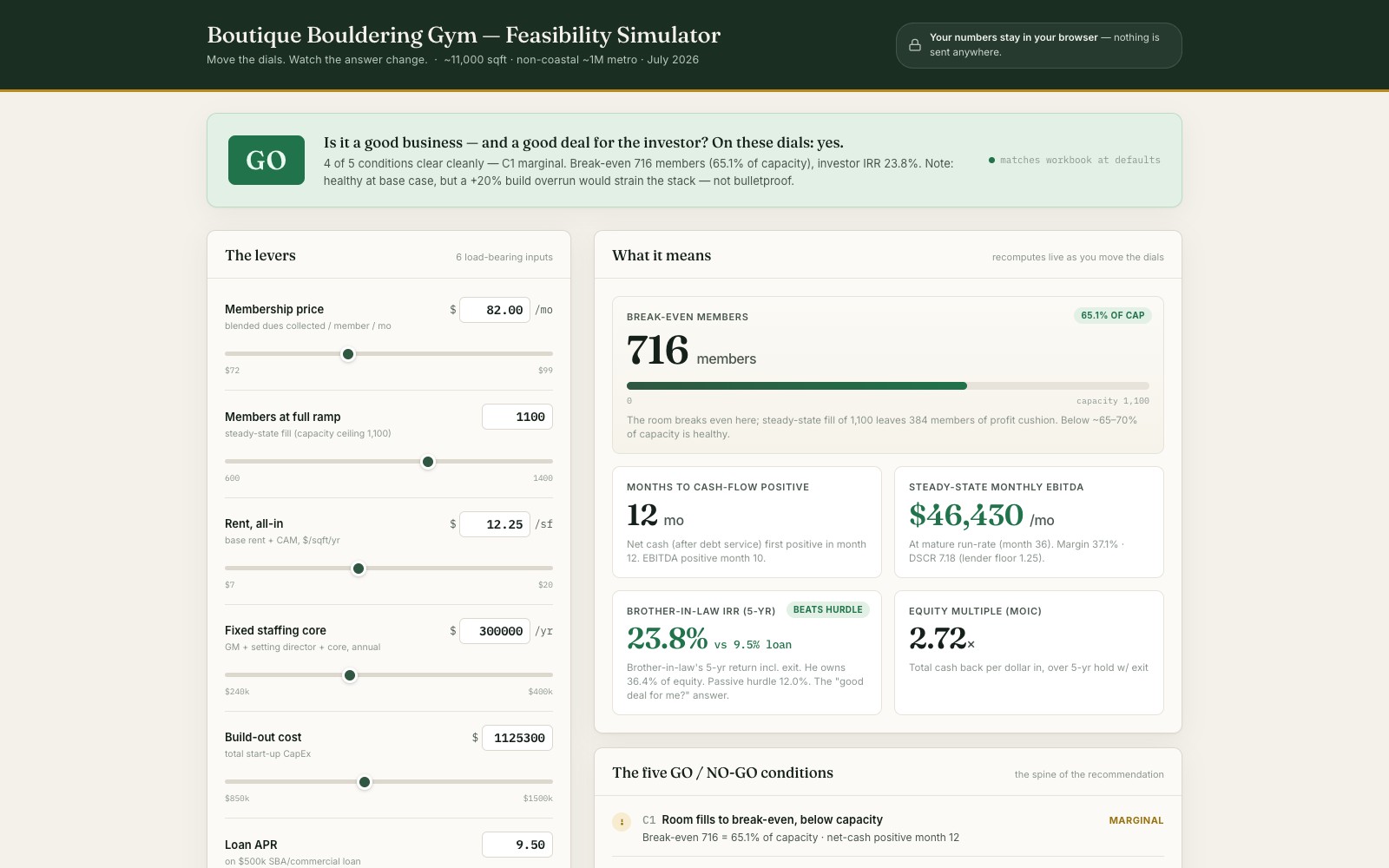Click the Members at full ramp slider handle

click(x=428, y=462)
